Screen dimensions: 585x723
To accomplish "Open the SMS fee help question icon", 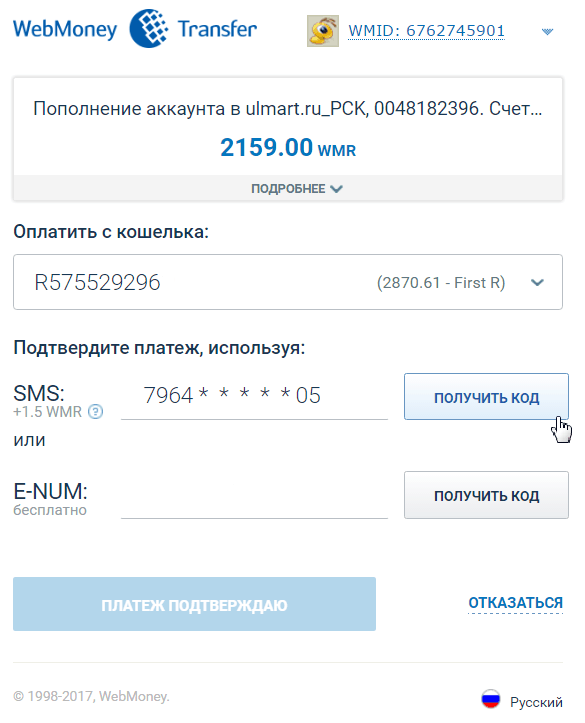I will (x=95, y=411).
